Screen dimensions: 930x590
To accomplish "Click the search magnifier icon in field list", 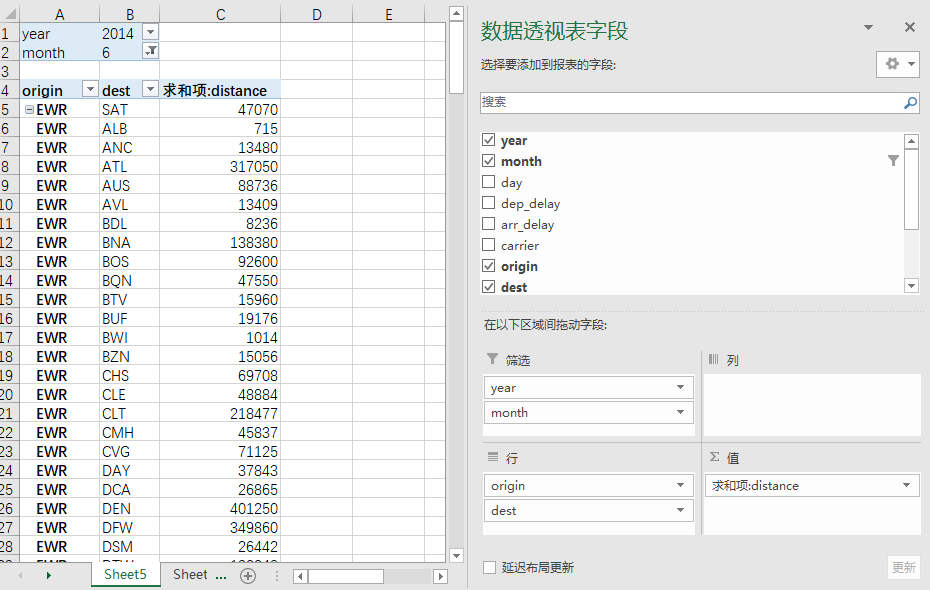I will point(910,102).
